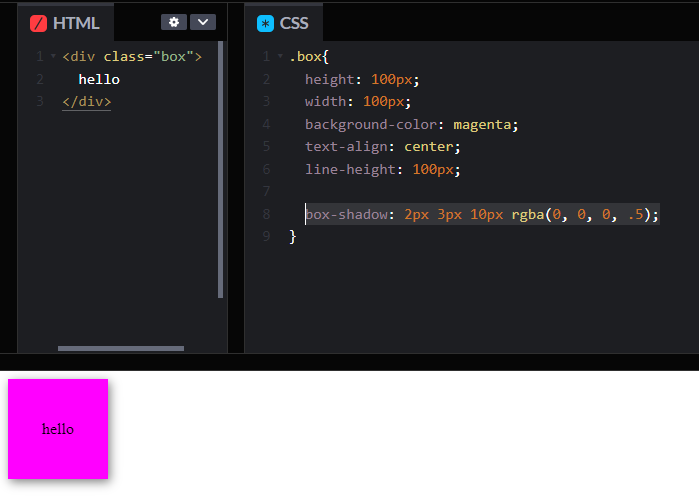Collapse the div fold arrow in HTML line 1
Viewport: 699px width, 504px height.
pyautogui.click(x=53, y=56)
